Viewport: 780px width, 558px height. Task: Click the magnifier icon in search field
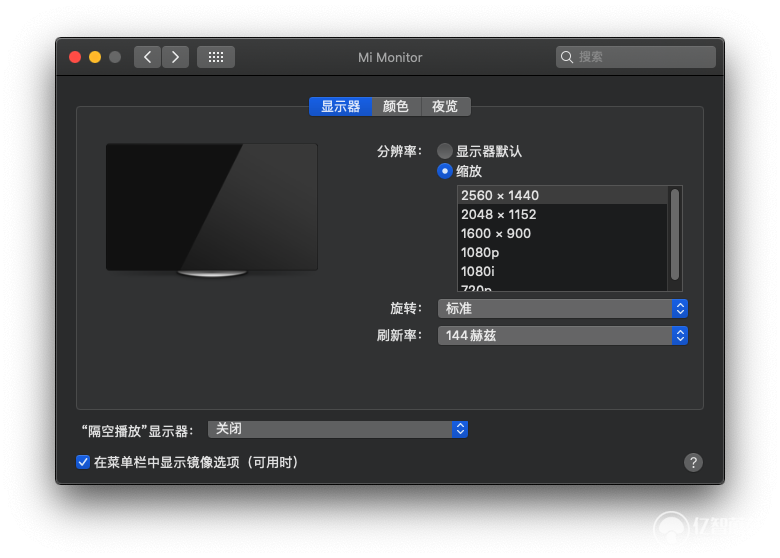567,57
